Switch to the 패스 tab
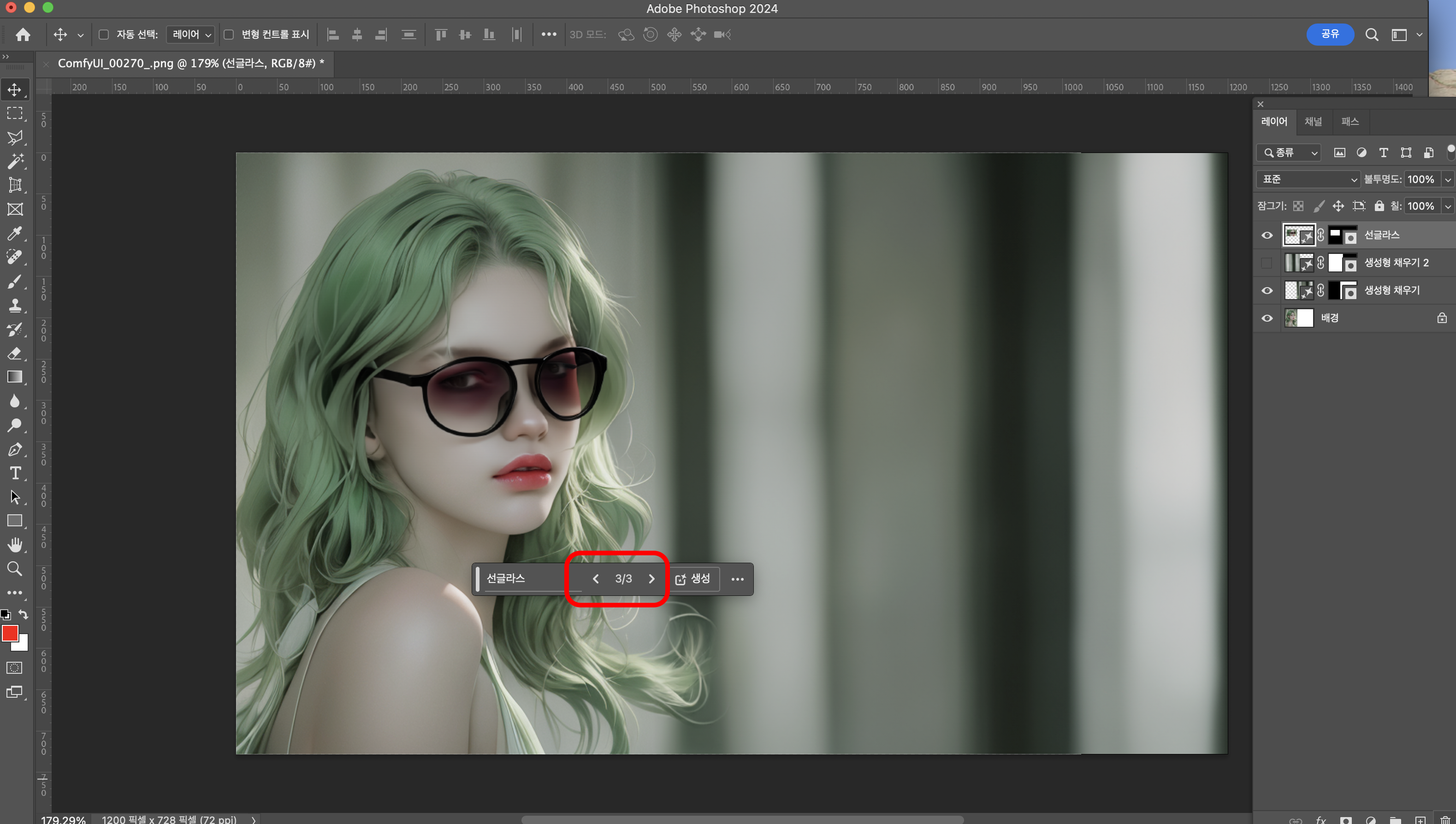The height and width of the screenshot is (824, 1456). pos(1349,121)
